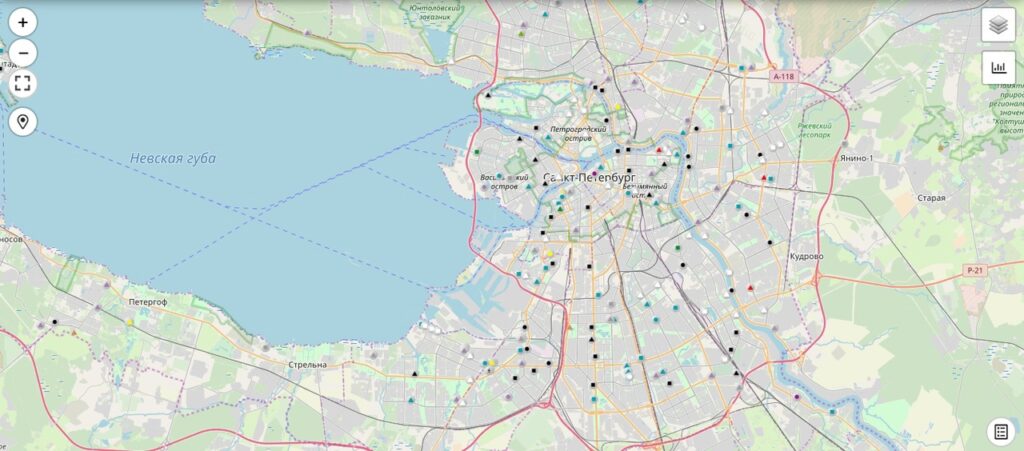Zoom out of the map
1024x451 pixels.
23,53
